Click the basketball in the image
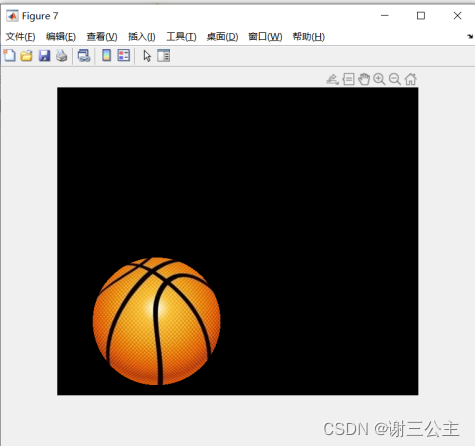The height and width of the screenshot is (447, 475). coord(157,321)
